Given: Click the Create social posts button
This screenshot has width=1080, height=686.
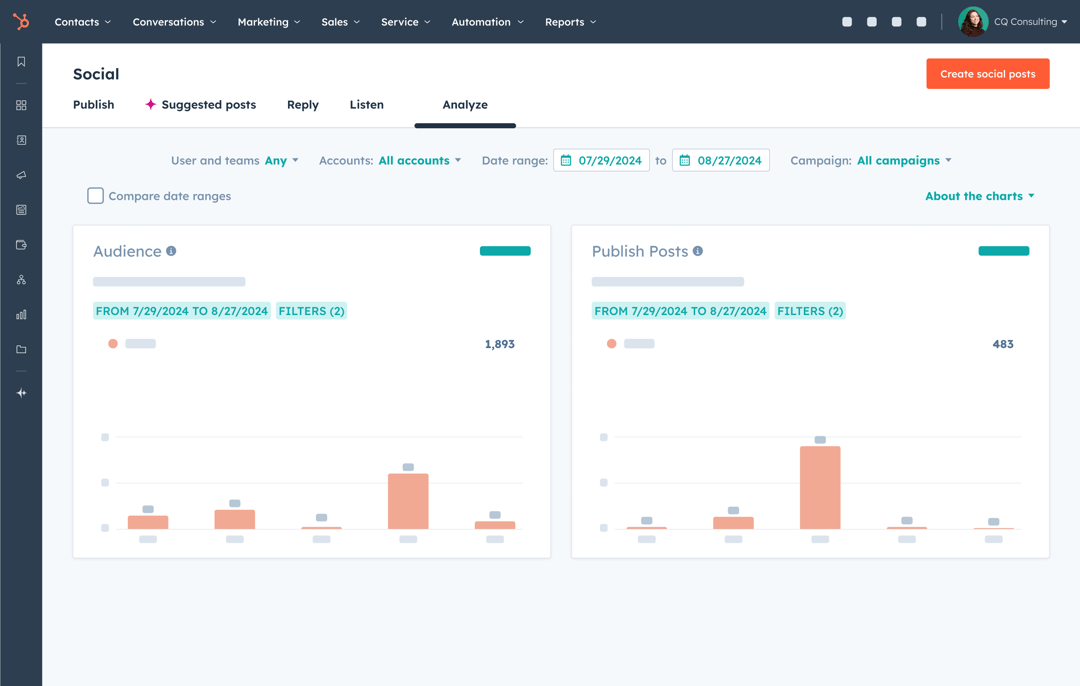Looking at the screenshot, I should tap(987, 74).
